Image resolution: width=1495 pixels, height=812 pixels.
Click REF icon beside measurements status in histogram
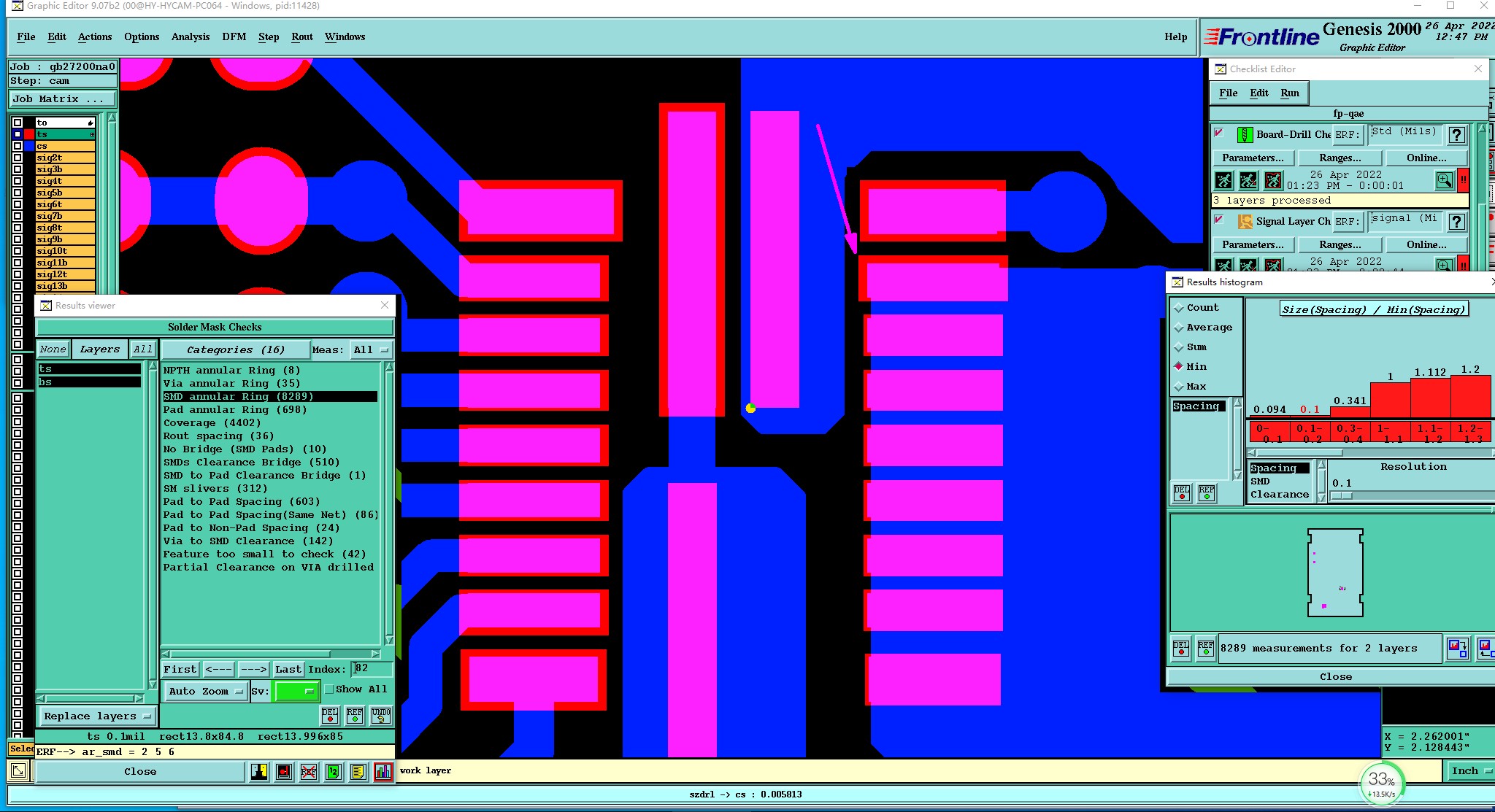(x=1206, y=648)
